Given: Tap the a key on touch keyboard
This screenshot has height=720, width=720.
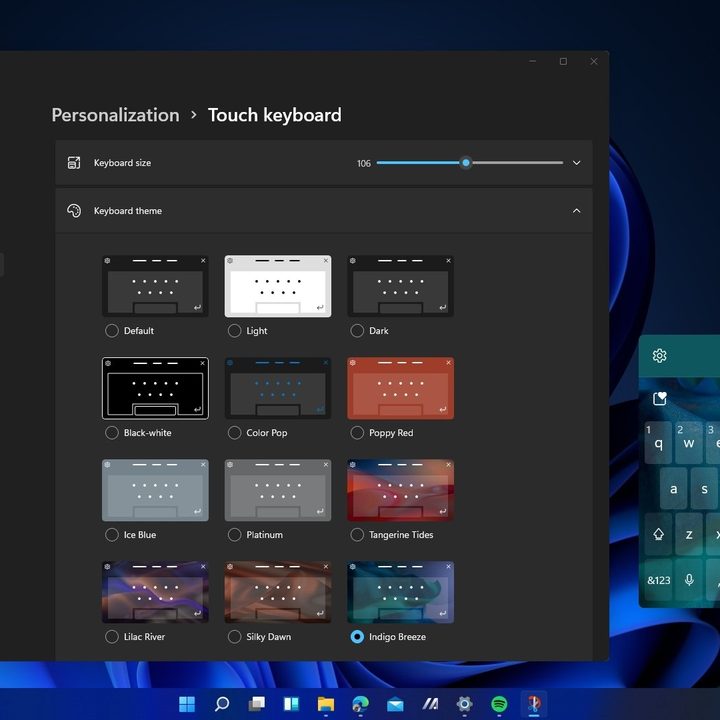Looking at the screenshot, I should tap(673, 489).
